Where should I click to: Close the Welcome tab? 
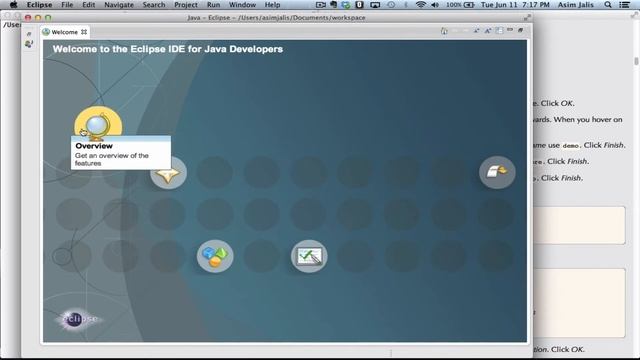click(x=84, y=32)
